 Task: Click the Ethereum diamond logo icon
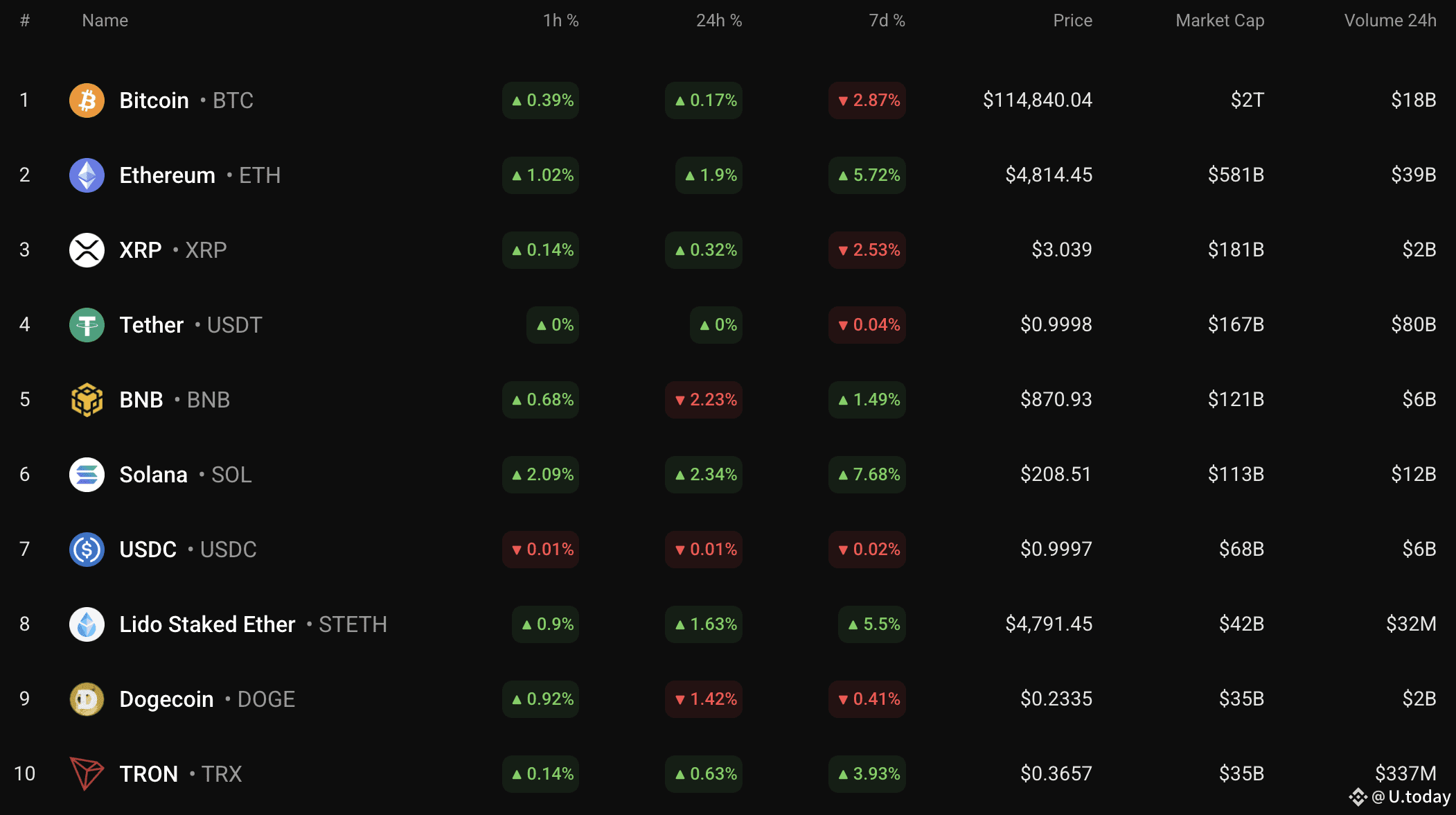(87, 175)
